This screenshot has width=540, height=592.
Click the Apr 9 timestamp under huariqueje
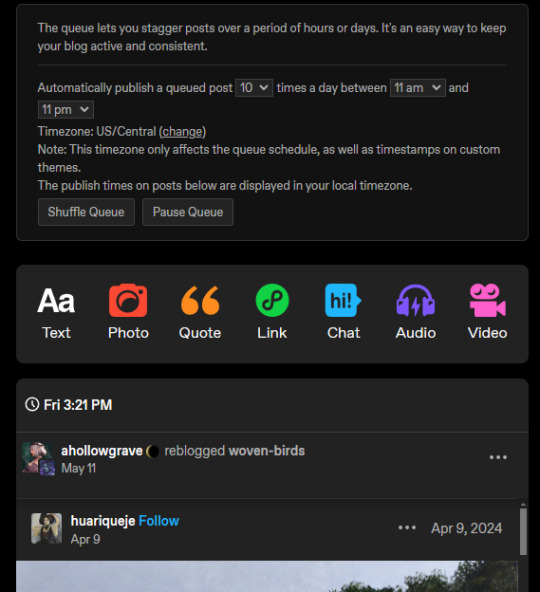(85, 539)
